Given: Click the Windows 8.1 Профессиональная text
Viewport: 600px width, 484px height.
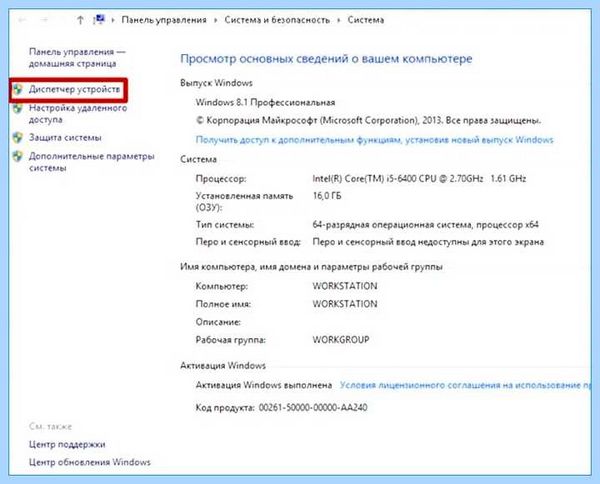Looking at the screenshot, I should [265, 103].
